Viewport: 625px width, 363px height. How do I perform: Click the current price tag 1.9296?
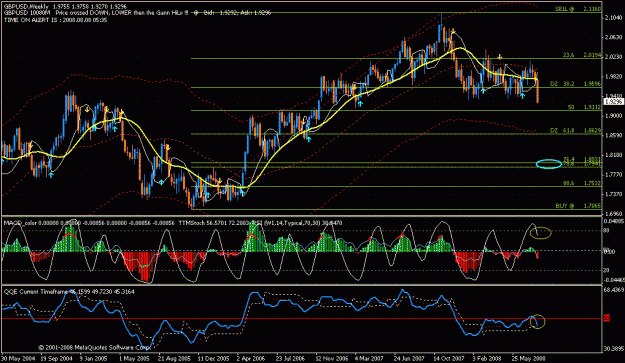click(613, 102)
